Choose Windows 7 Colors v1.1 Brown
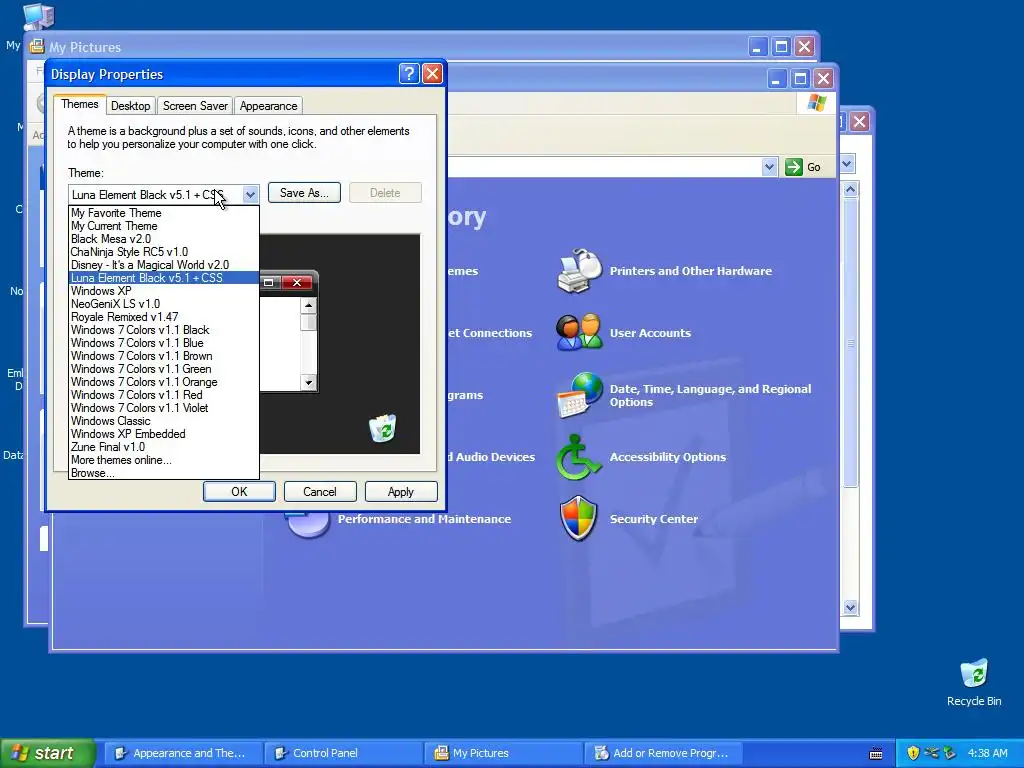 pyautogui.click(x=164, y=357)
